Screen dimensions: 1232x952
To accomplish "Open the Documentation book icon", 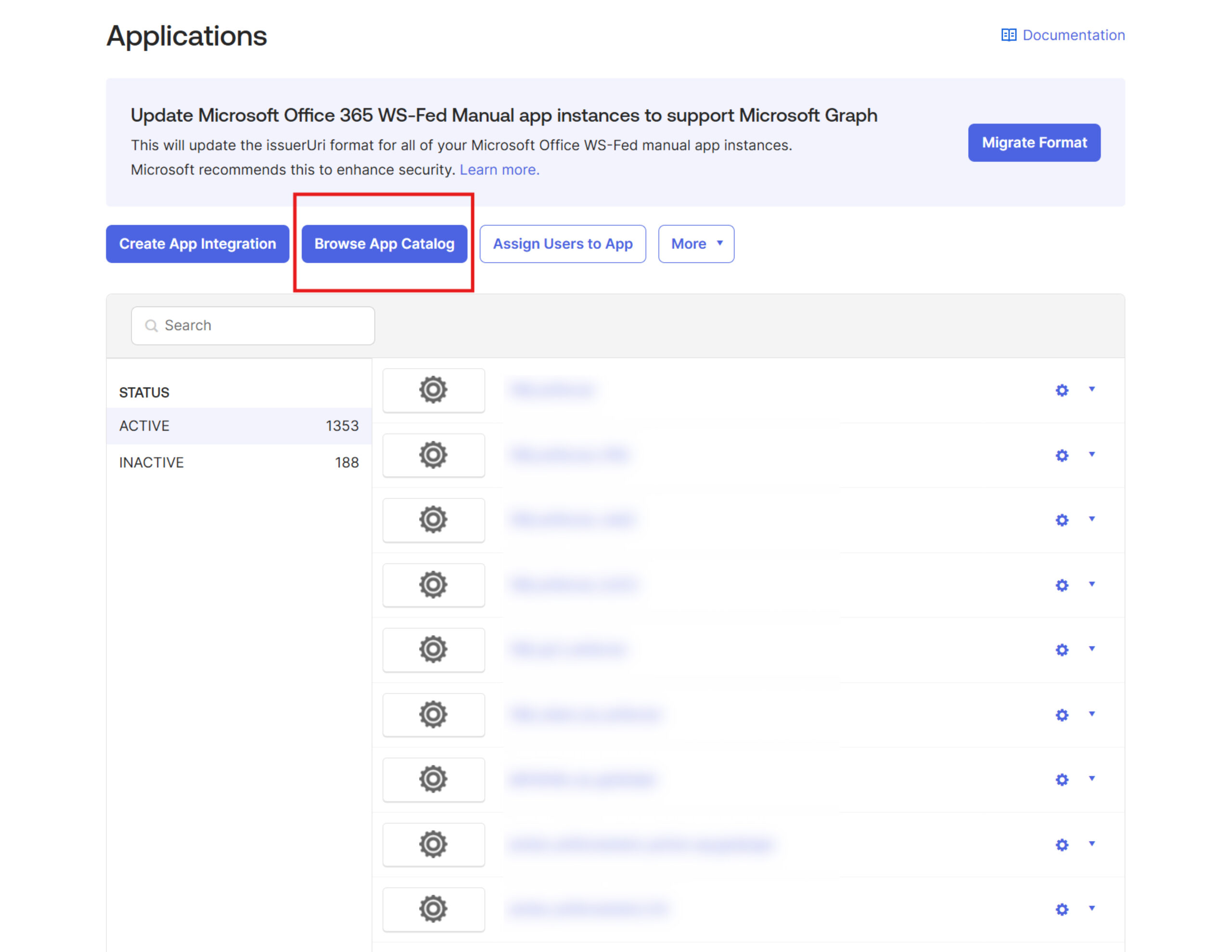I will [1008, 35].
